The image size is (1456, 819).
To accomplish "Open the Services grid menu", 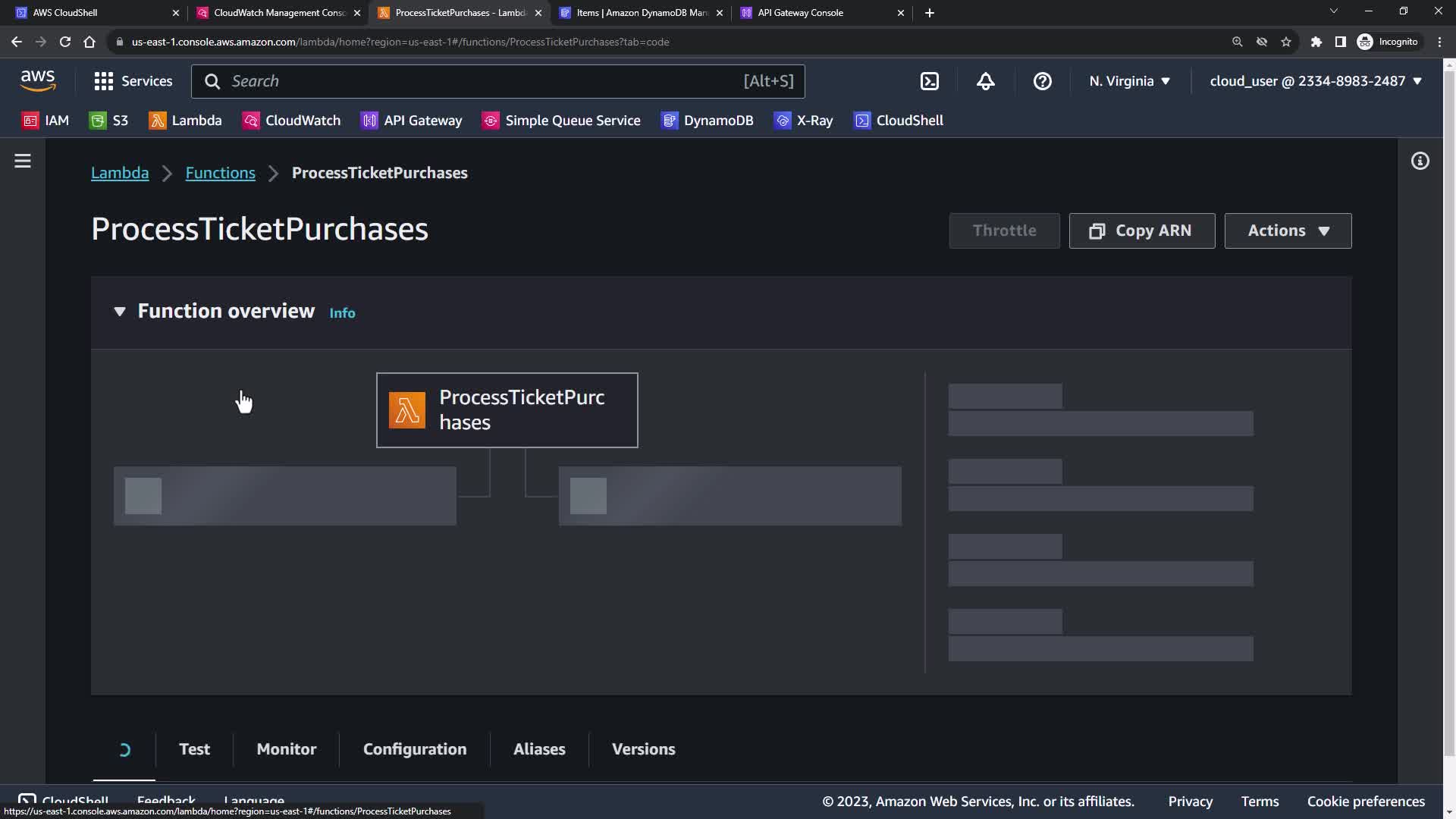I will [133, 81].
